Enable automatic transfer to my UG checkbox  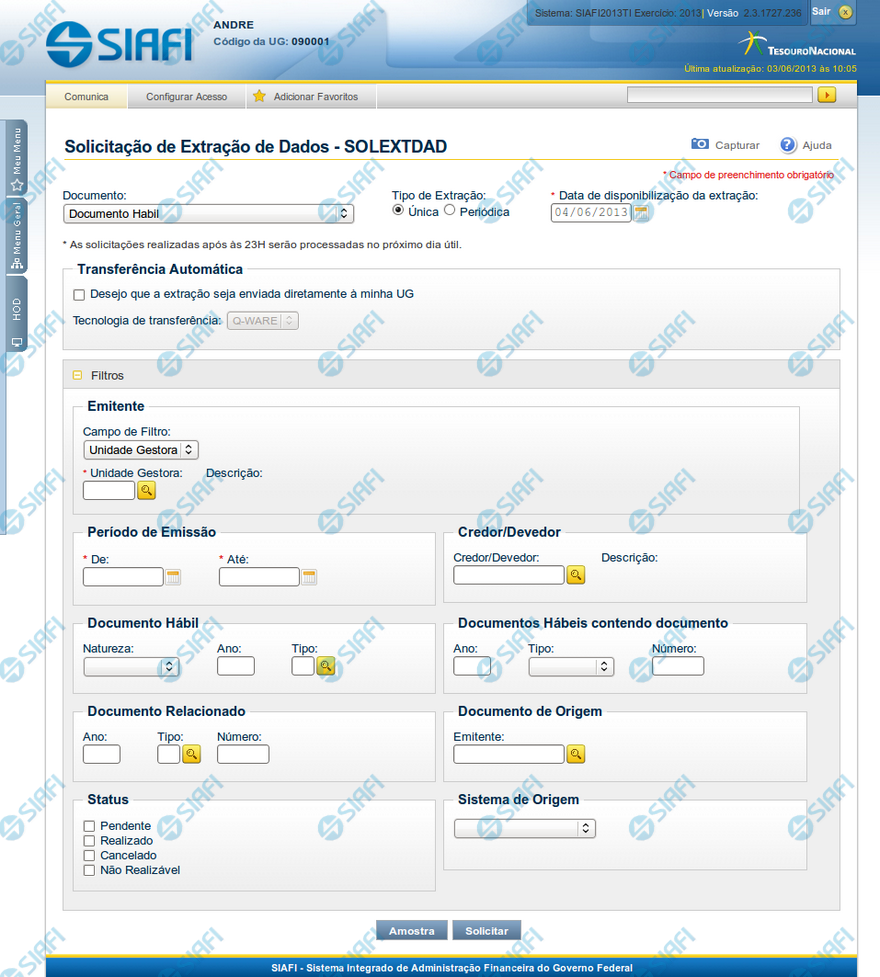pos(79,295)
